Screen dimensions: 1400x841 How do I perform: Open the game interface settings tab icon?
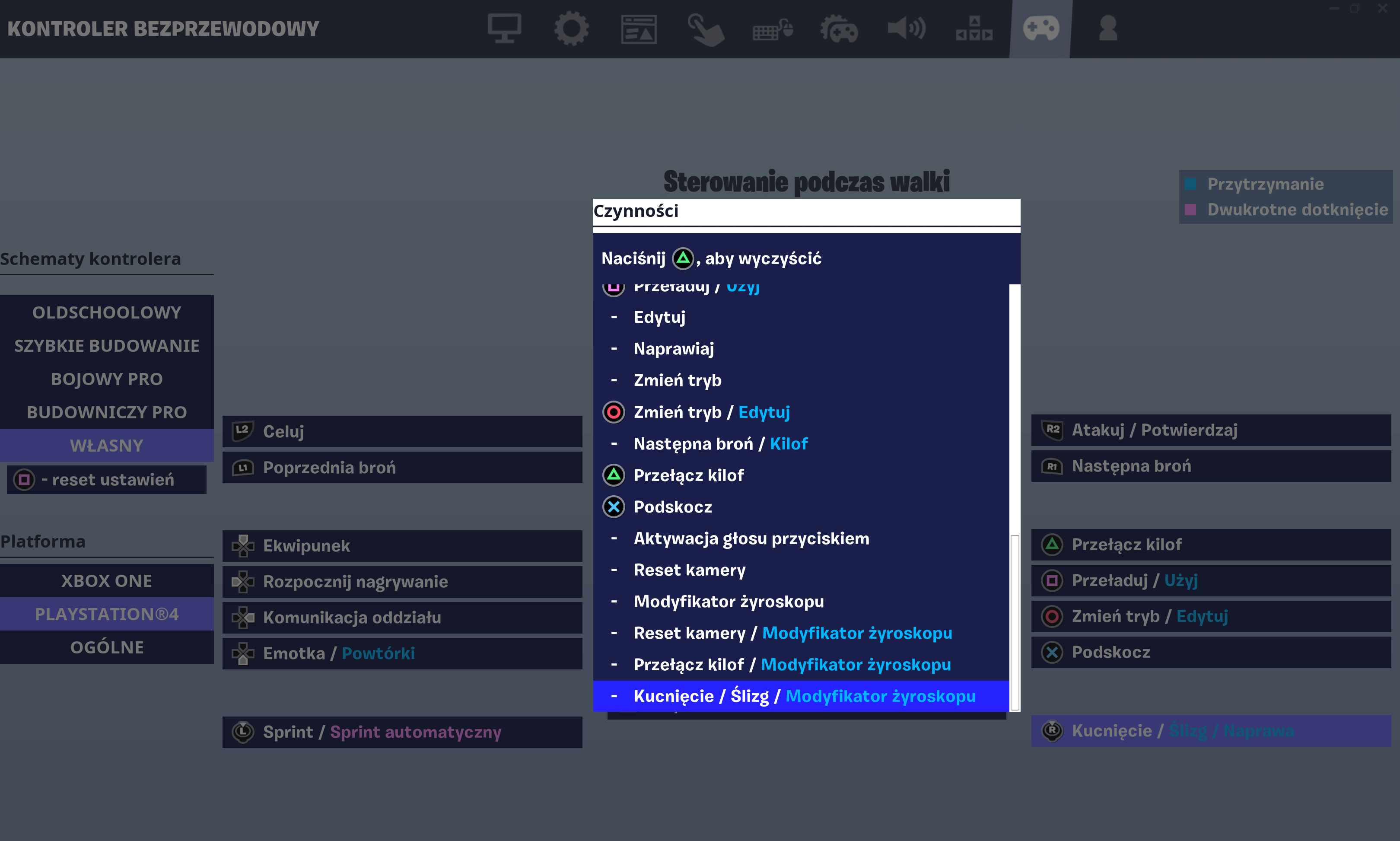click(639, 29)
